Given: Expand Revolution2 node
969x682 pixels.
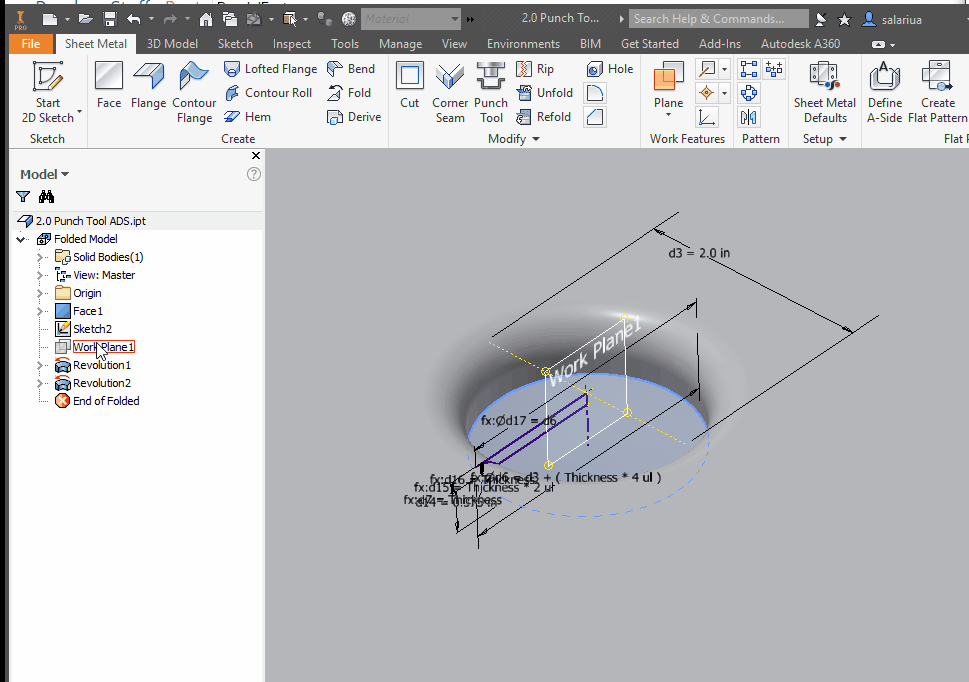Looking at the screenshot, I should [40, 383].
